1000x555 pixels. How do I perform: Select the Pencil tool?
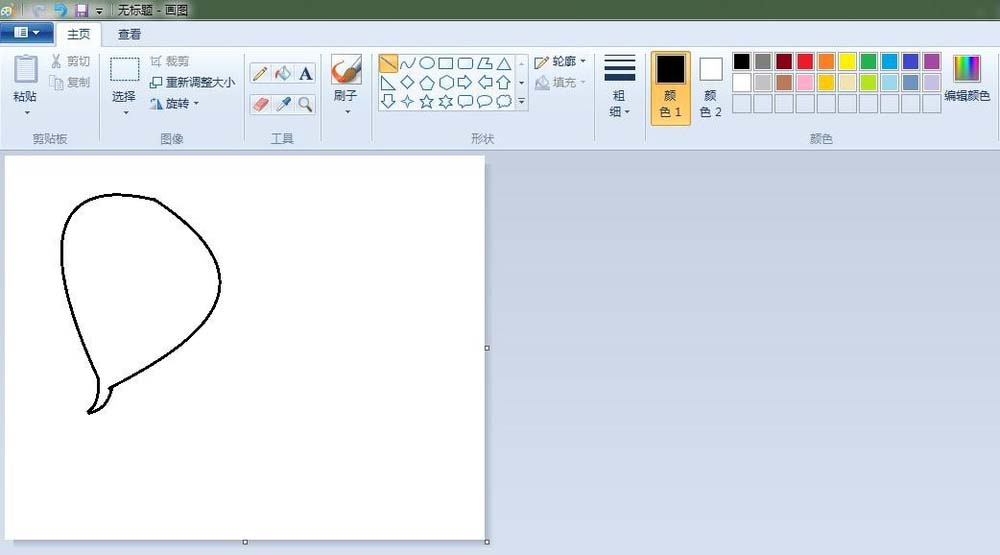pyautogui.click(x=260, y=73)
